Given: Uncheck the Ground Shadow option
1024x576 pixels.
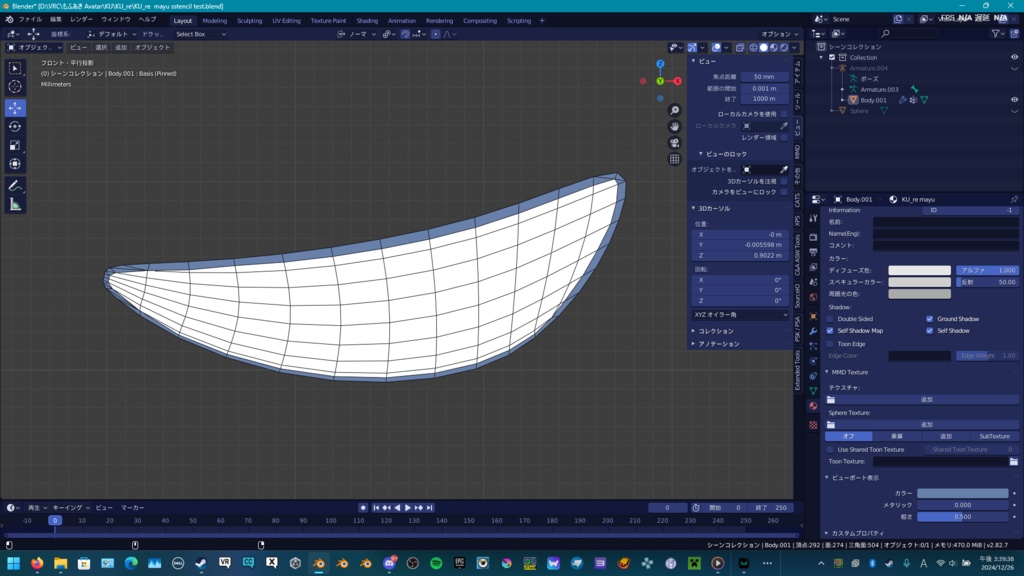Looking at the screenshot, I should point(929,319).
